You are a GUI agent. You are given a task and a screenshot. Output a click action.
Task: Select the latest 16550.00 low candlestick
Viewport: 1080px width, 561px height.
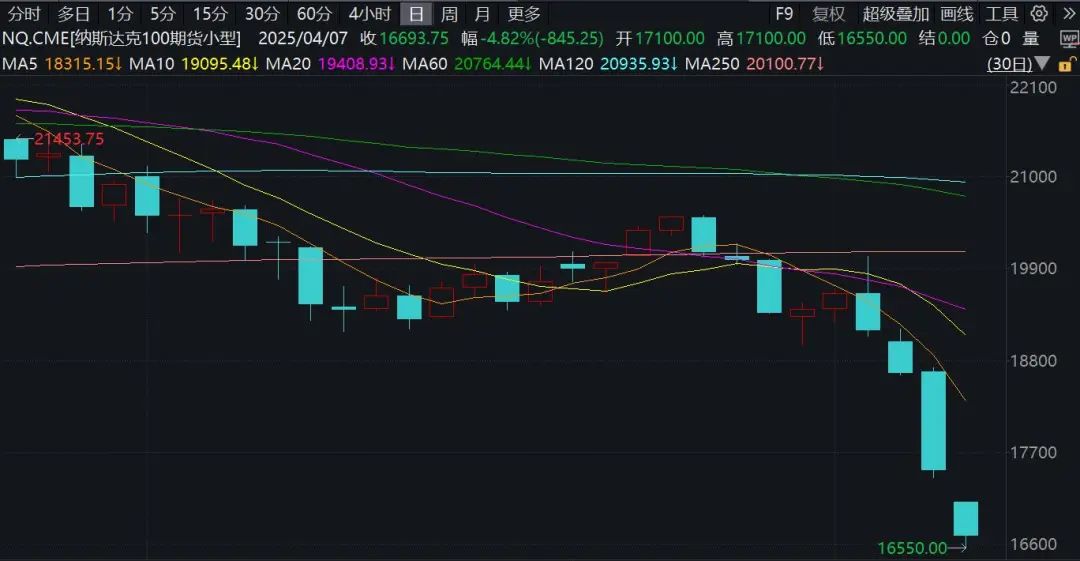pyautogui.click(x=966, y=519)
